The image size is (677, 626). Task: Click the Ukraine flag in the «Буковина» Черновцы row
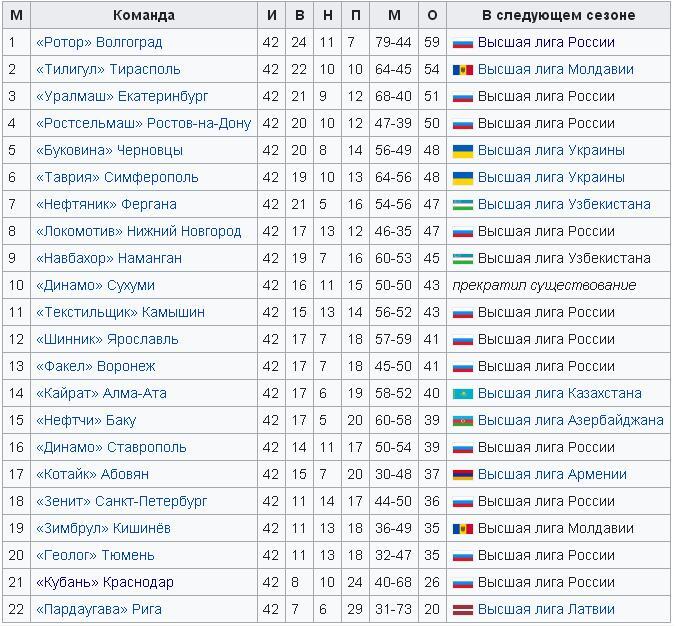pos(463,151)
